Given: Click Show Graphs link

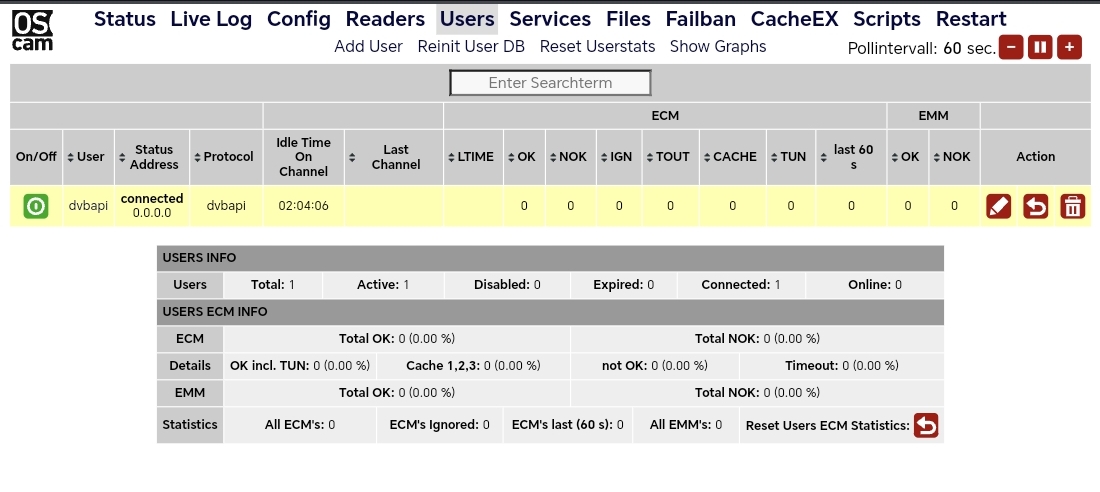Looking at the screenshot, I should point(718,47).
